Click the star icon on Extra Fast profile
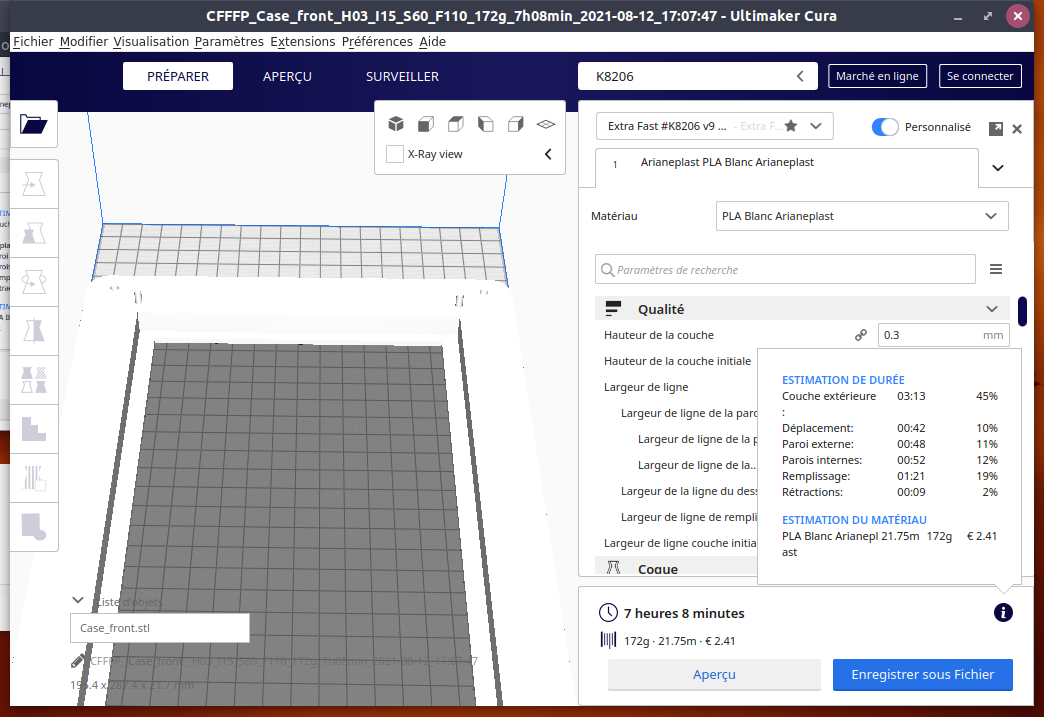The image size is (1044, 717). 791,126
